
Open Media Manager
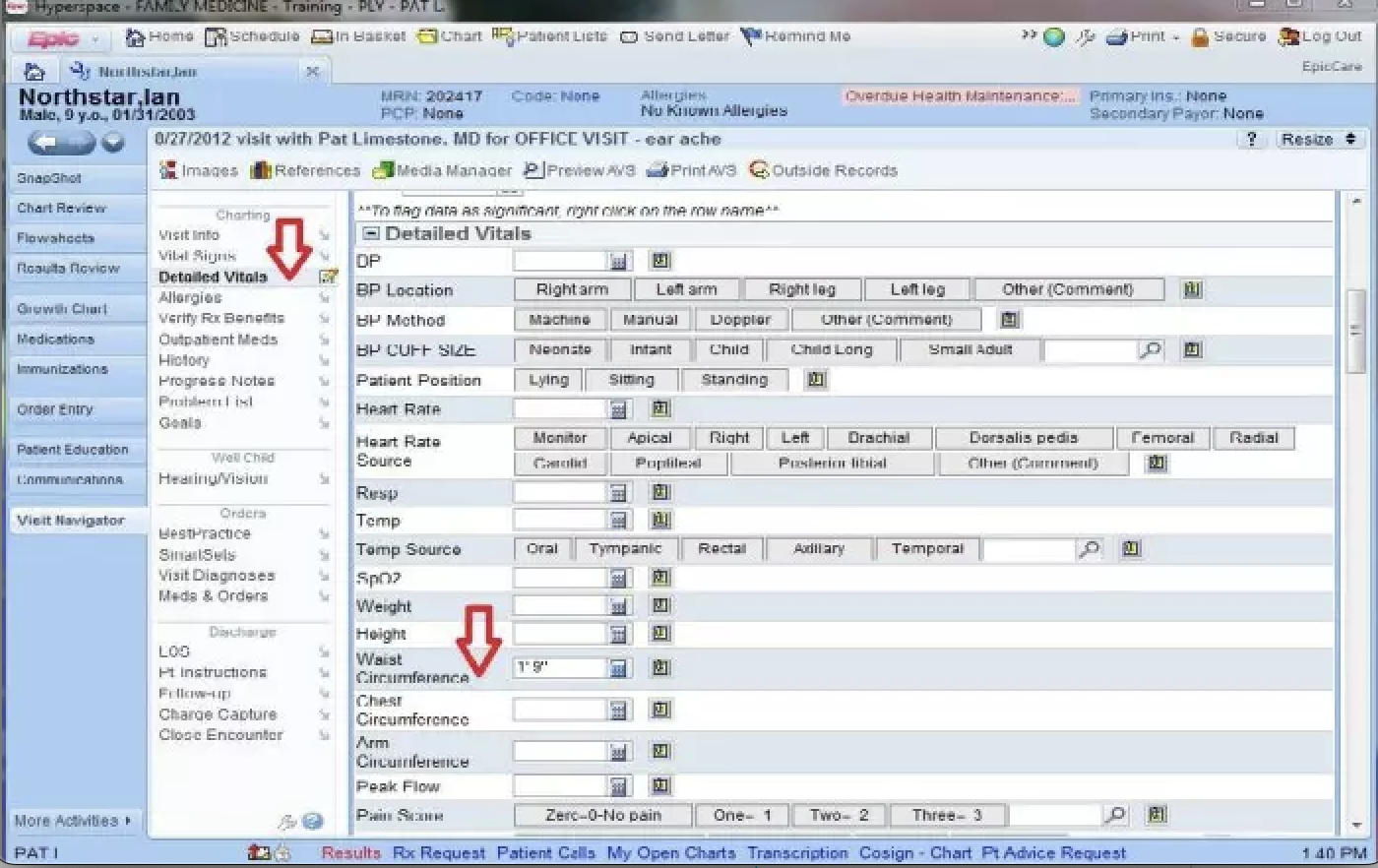coord(442,170)
